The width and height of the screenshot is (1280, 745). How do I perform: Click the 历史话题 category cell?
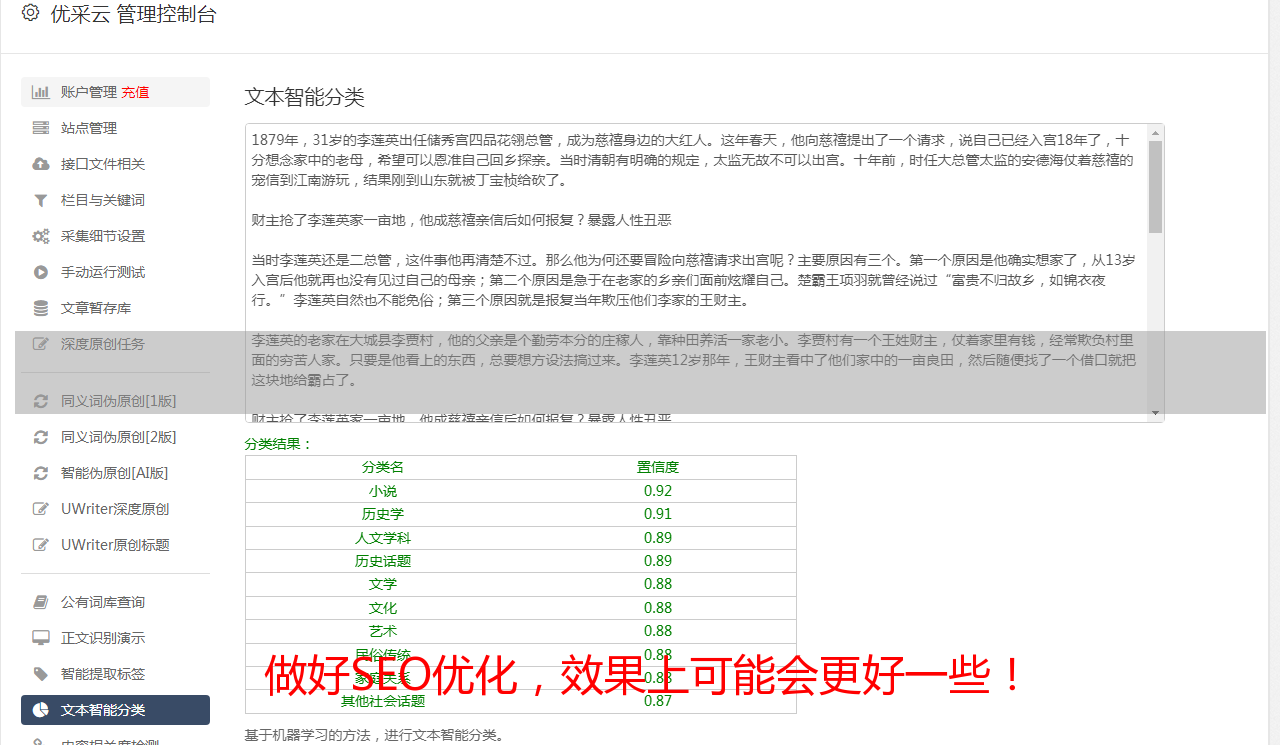pyautogui.click(x=383, y=561)
